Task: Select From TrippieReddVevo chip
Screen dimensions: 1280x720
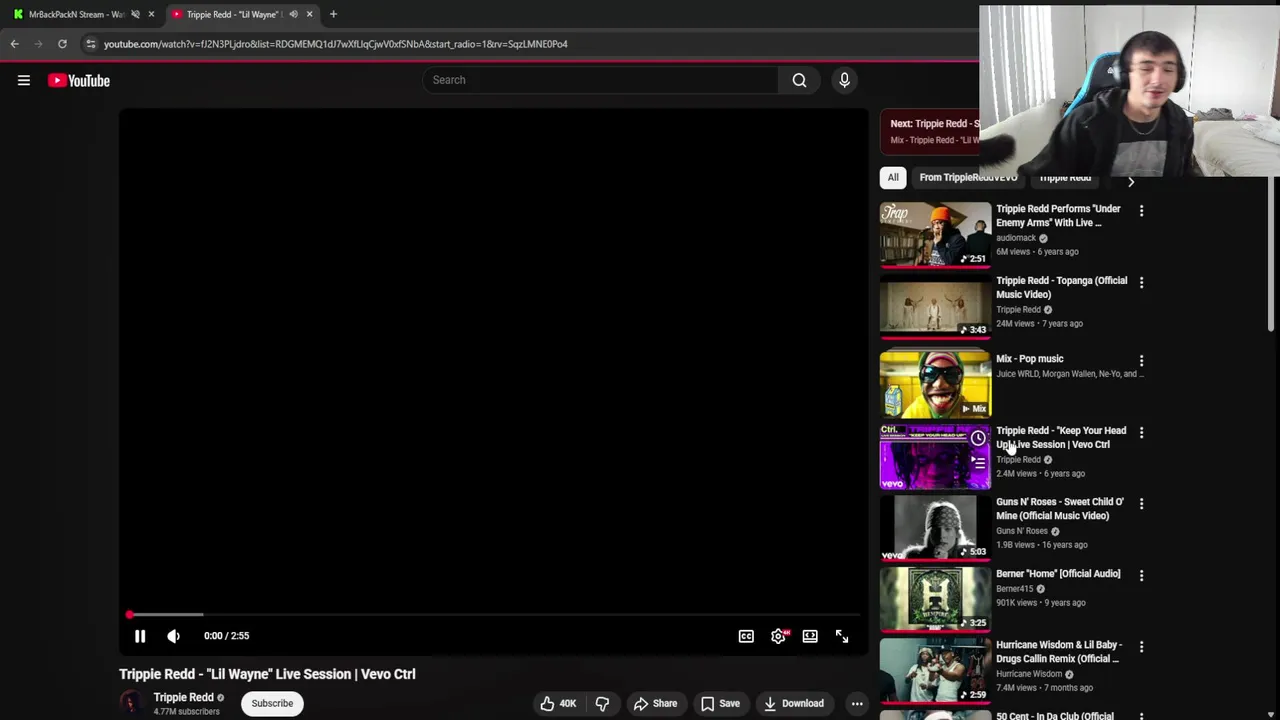Action: pos(968,178)
